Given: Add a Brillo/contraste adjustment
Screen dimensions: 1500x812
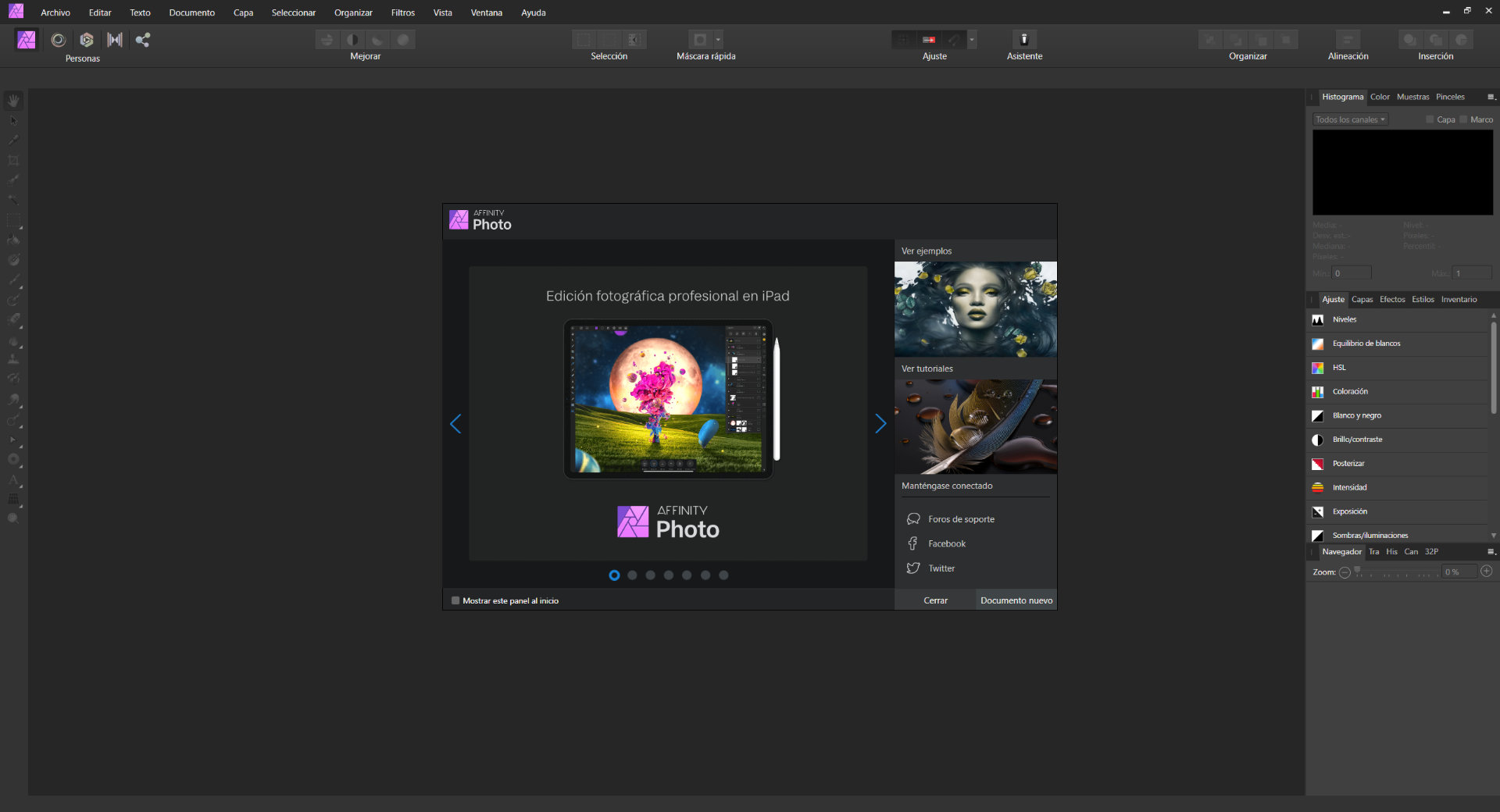Looking at the screenshot, I should 1398,440.
